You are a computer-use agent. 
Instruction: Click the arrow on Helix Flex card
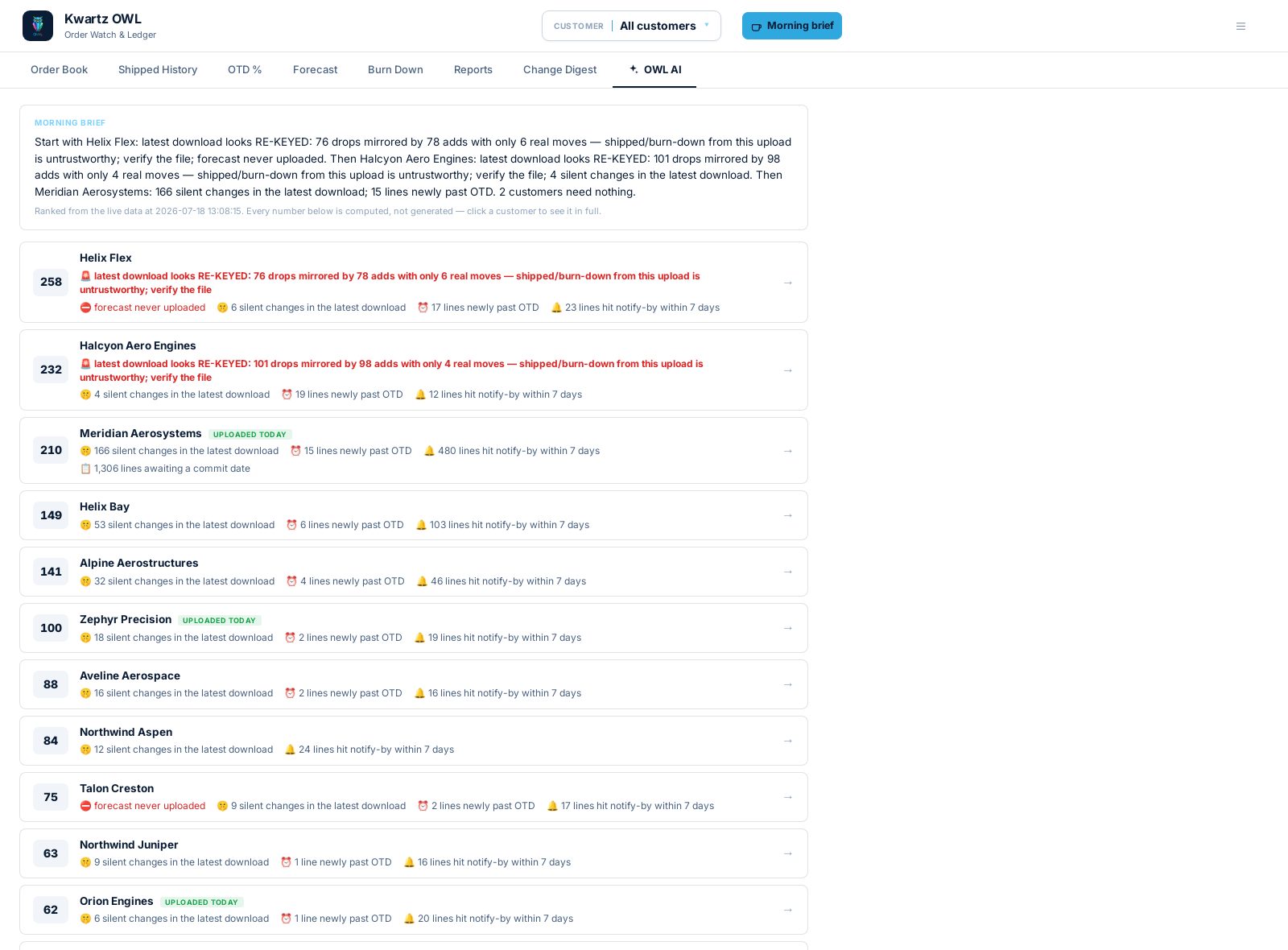pyautogui.click(x=788, y=283)
